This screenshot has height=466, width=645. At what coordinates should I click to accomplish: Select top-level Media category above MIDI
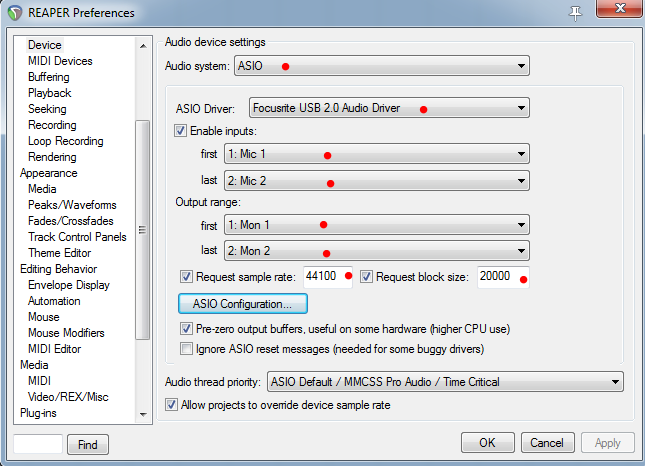click(x=34, y=365)
